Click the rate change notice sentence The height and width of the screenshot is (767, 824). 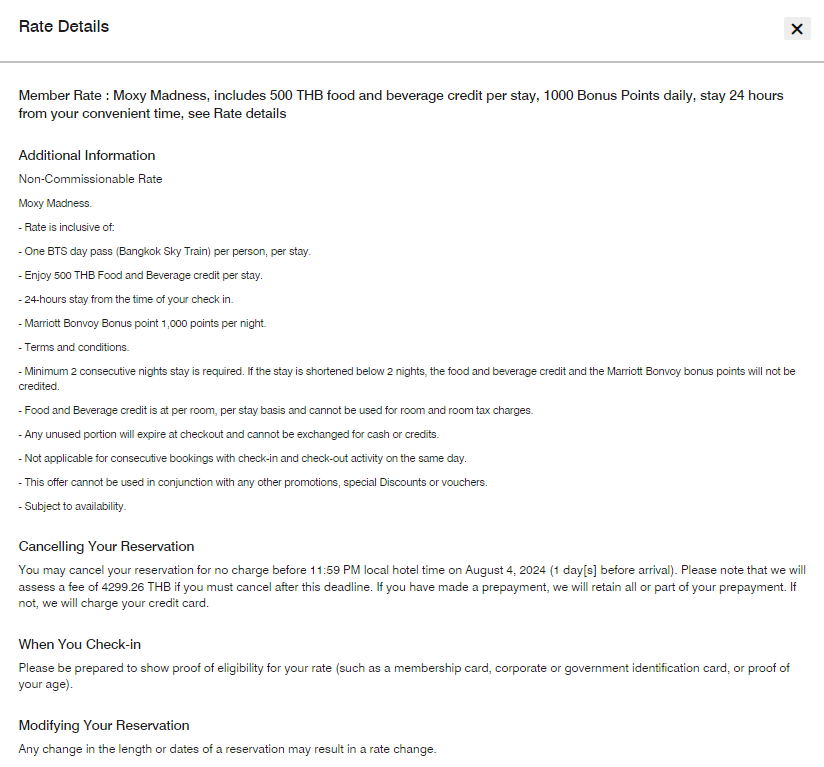[228, 749]
